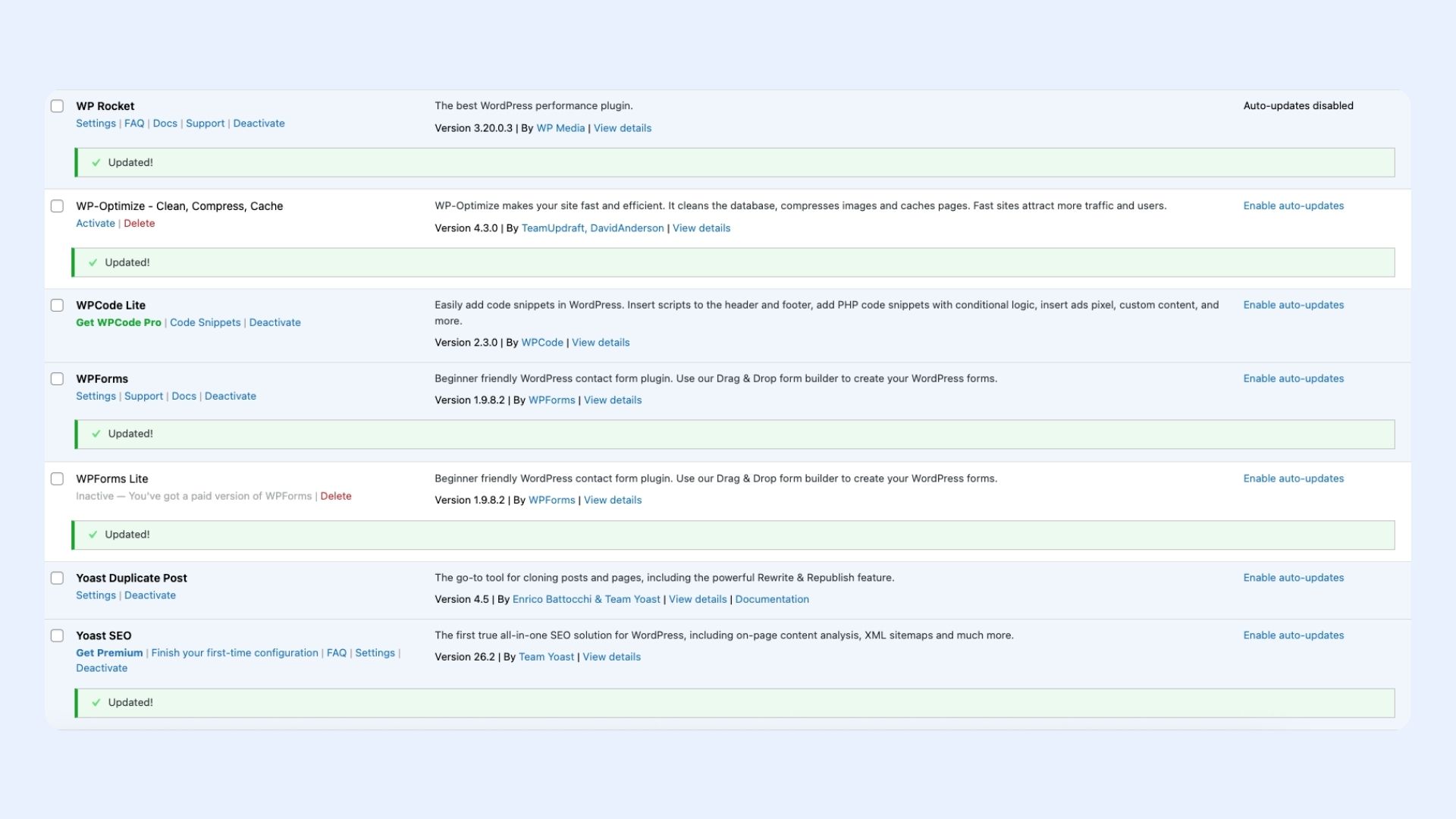The width and height of the screenshot is (1456, 819).
Task: Open WP Rocket Settings
Action: (x=96, y=123)
